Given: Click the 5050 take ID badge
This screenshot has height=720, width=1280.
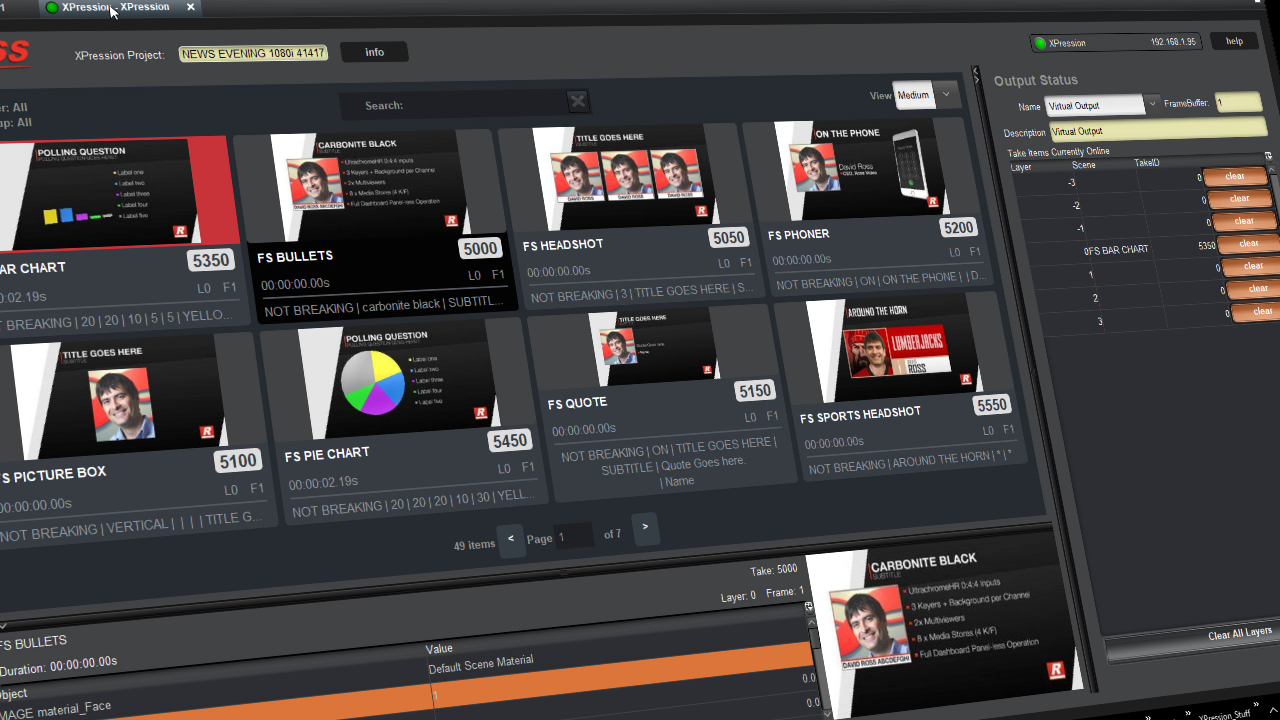Looking at the screenshot, I should tap(728, 237).
